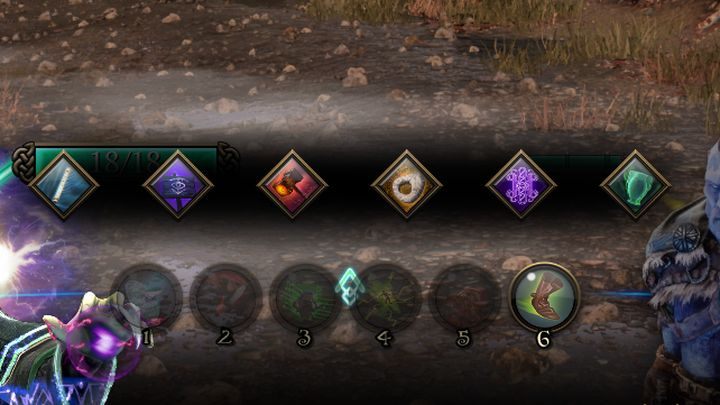Image resolution: width=720 pixels, height=405 pixels.
Task: Click the blue frost giant character
Action: tap(682, 276)
